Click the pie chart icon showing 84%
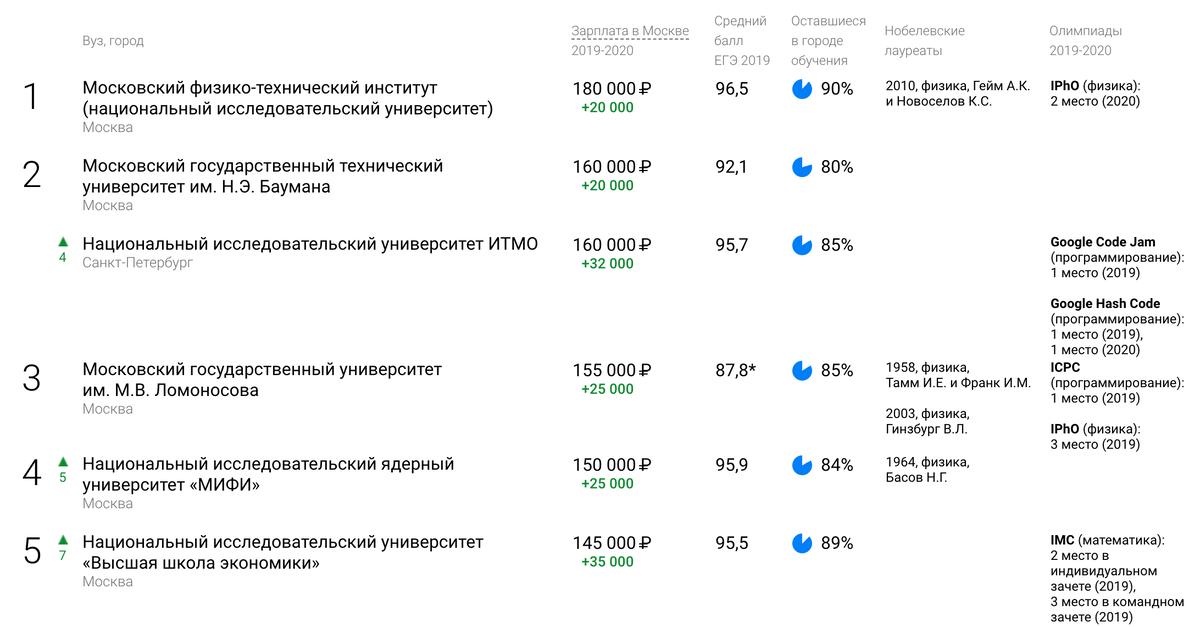Screen dimensions: 1200x627 [x=802, y=465]
